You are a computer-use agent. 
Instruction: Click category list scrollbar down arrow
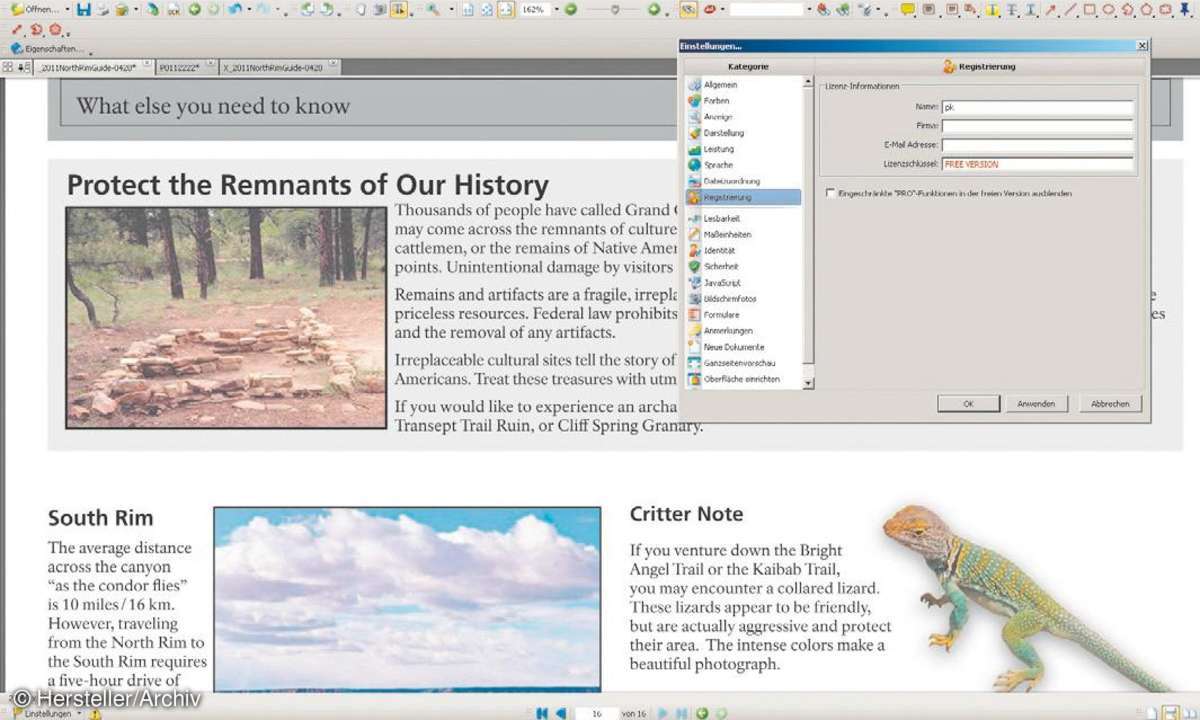coord(808,383)
